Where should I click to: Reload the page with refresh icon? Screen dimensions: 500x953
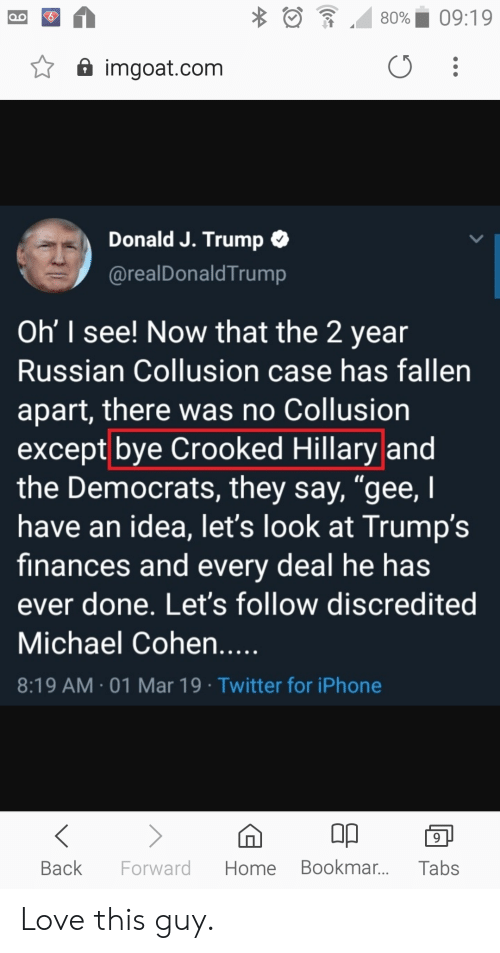(399, 67)
